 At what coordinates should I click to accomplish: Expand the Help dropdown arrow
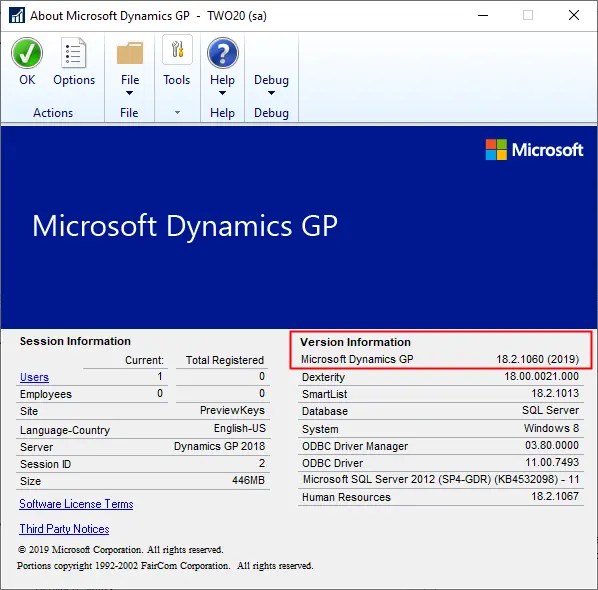tap(222, 93)
